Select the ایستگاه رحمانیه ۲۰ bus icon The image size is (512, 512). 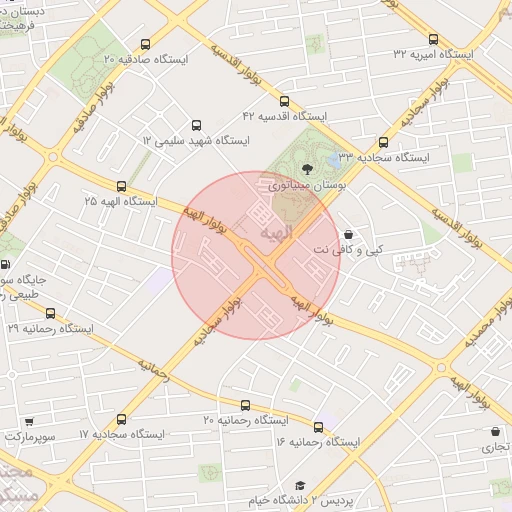[246, 405]
